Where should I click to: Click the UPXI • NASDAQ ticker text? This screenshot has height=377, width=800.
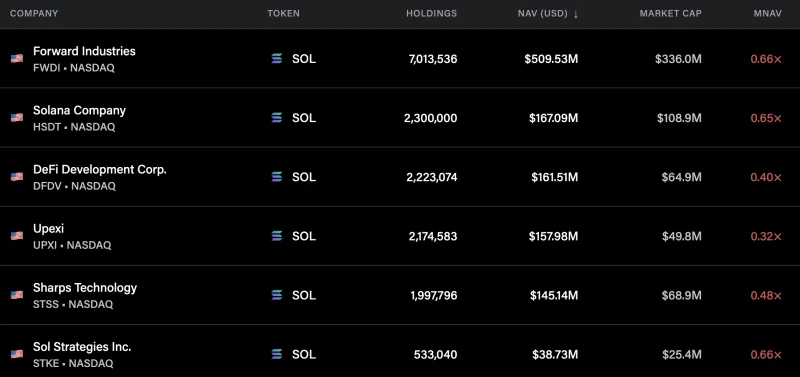72,245
